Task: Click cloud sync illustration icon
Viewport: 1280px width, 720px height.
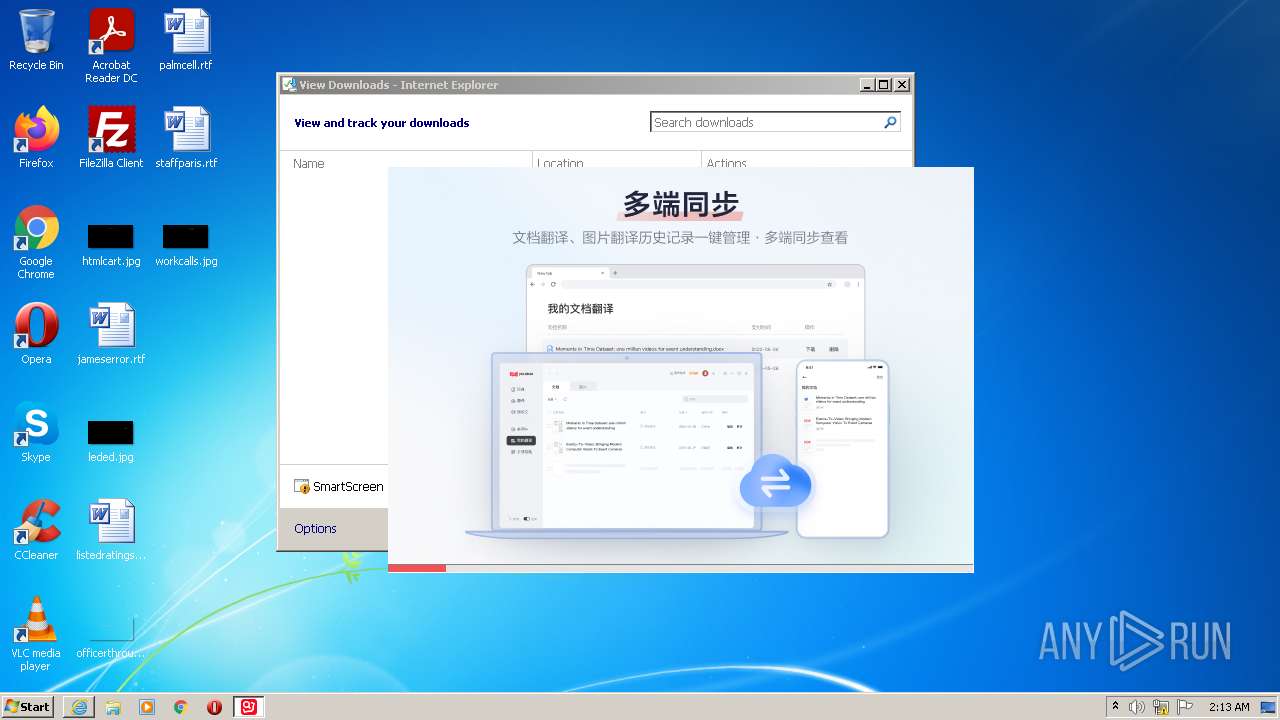Action: click(x=775, y=484)
